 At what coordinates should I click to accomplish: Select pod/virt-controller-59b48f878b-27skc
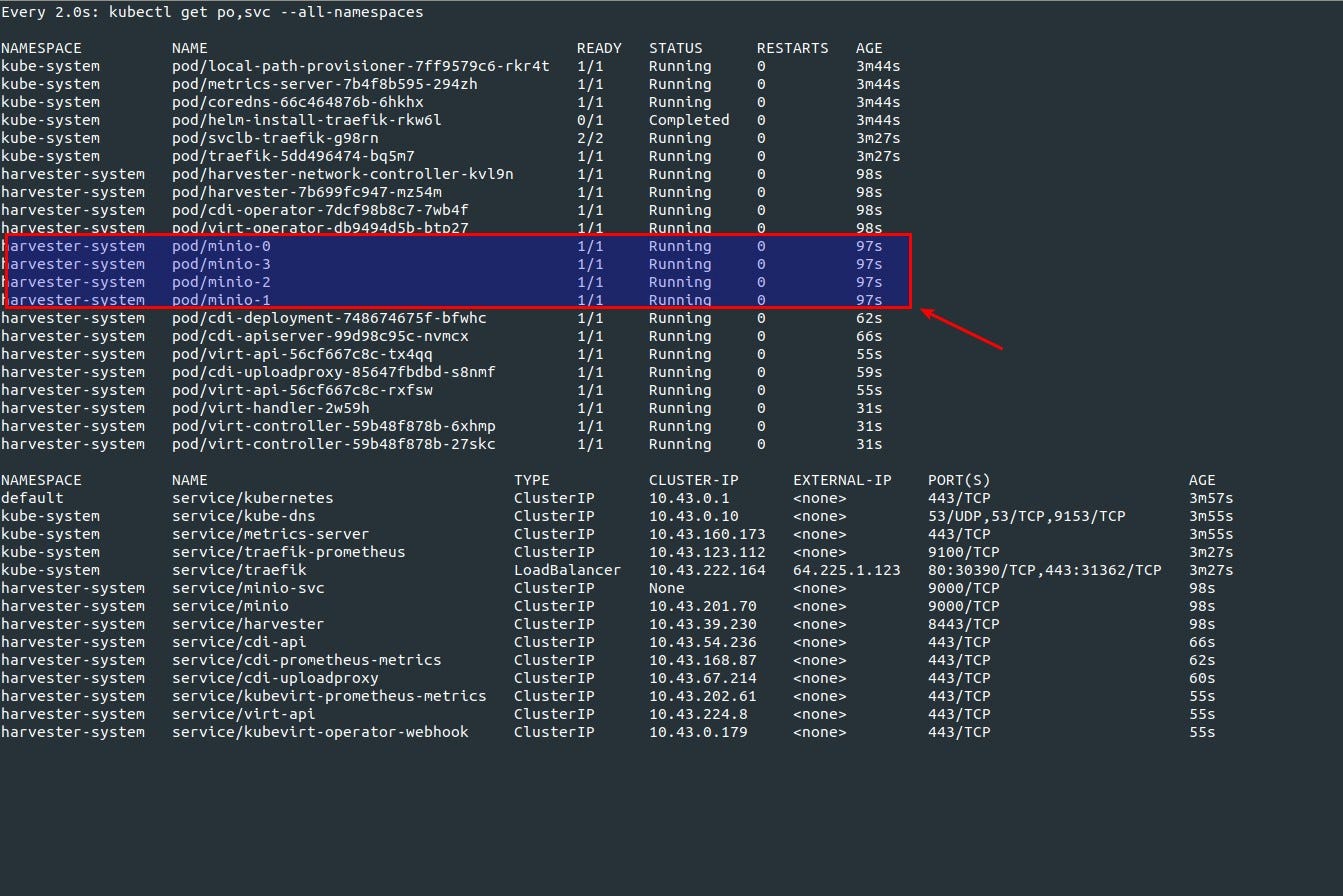(333, 444)
